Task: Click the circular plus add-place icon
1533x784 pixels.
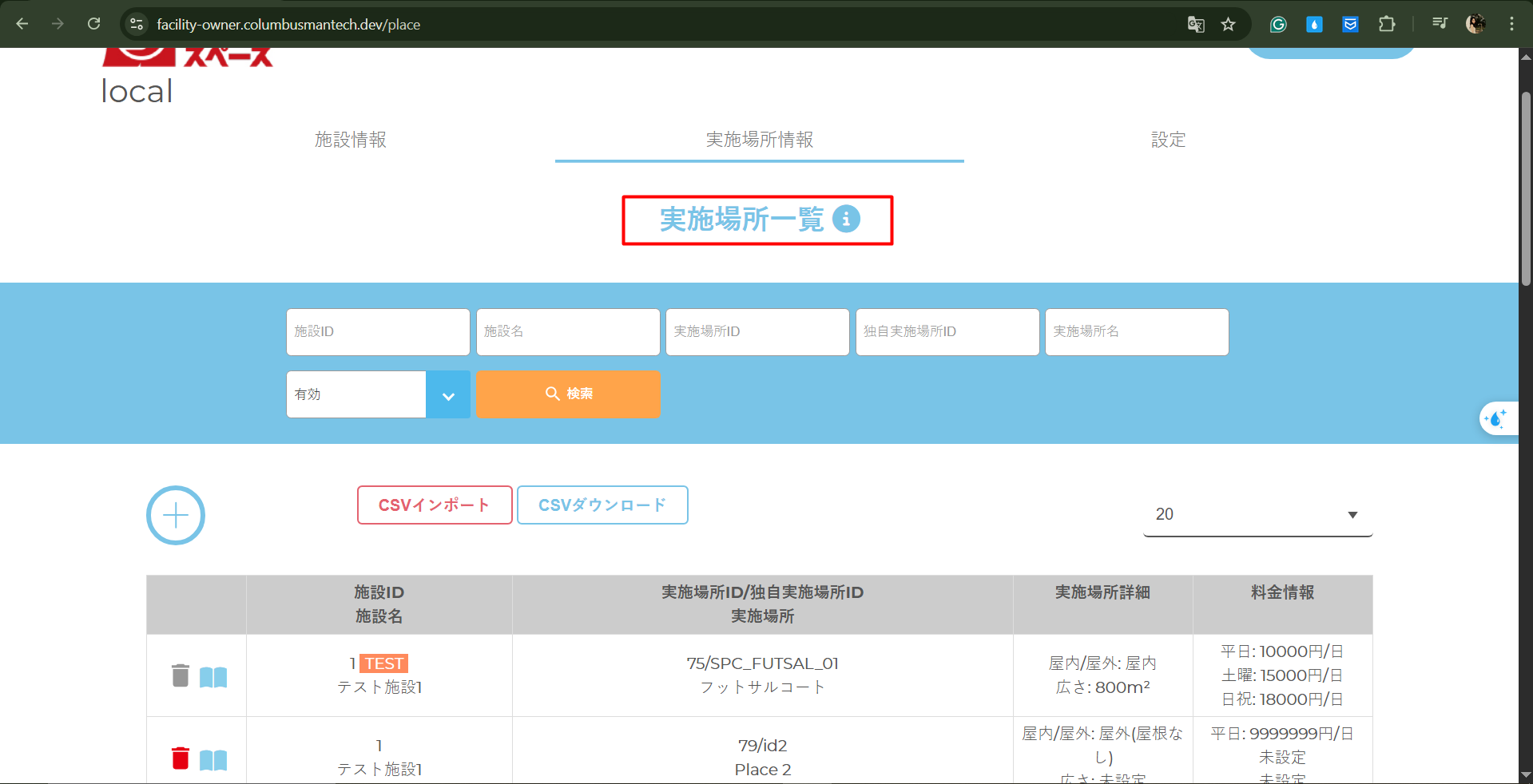Action: pos(176,516)
